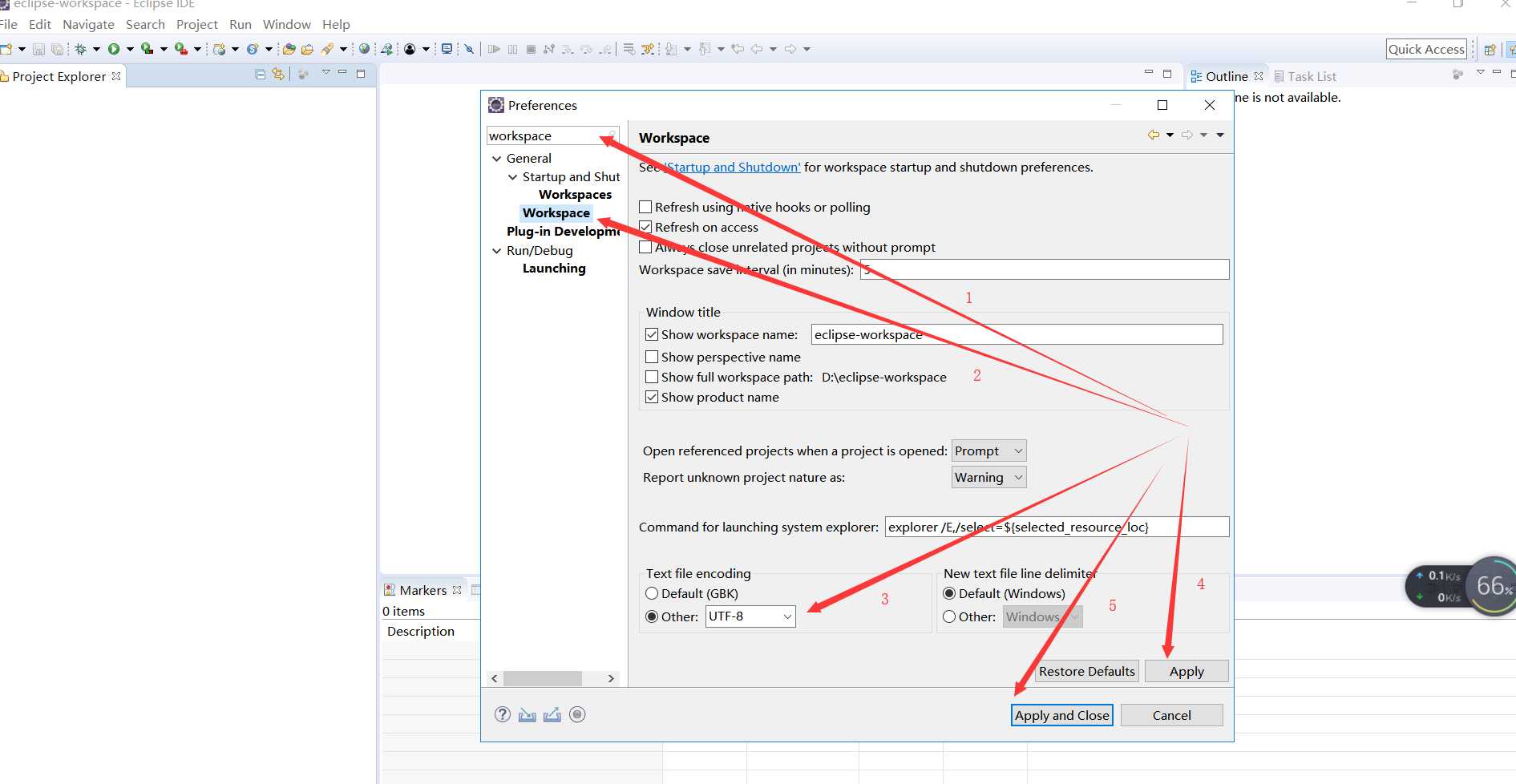The height and width of the screenshot is (784, 1516).
Task: Open the Preferences help question mark icon
Action: click(x=503, y=714)
